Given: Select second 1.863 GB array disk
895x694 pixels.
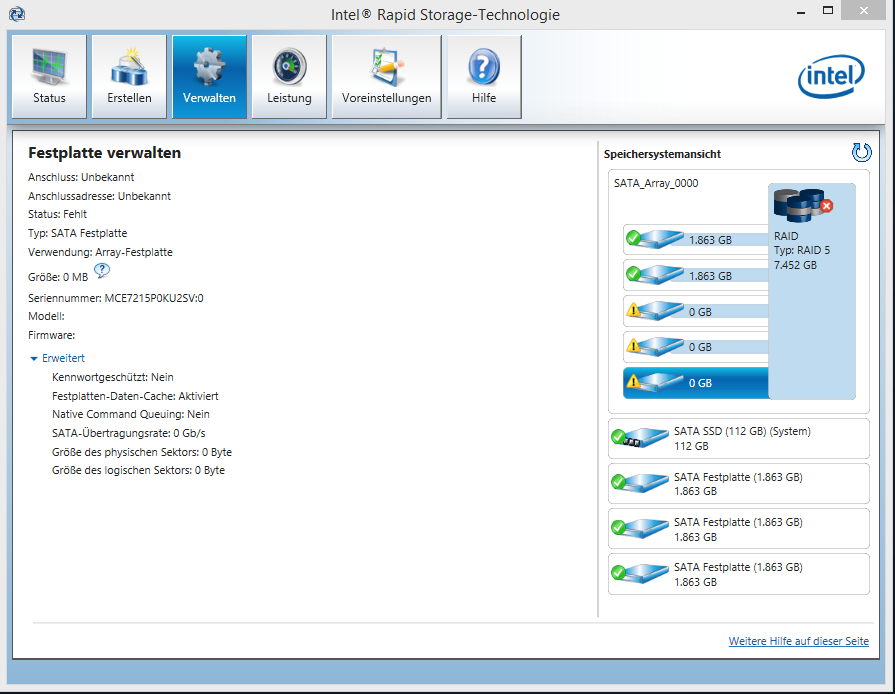Looking at the screenshot, I should (696, 275).
